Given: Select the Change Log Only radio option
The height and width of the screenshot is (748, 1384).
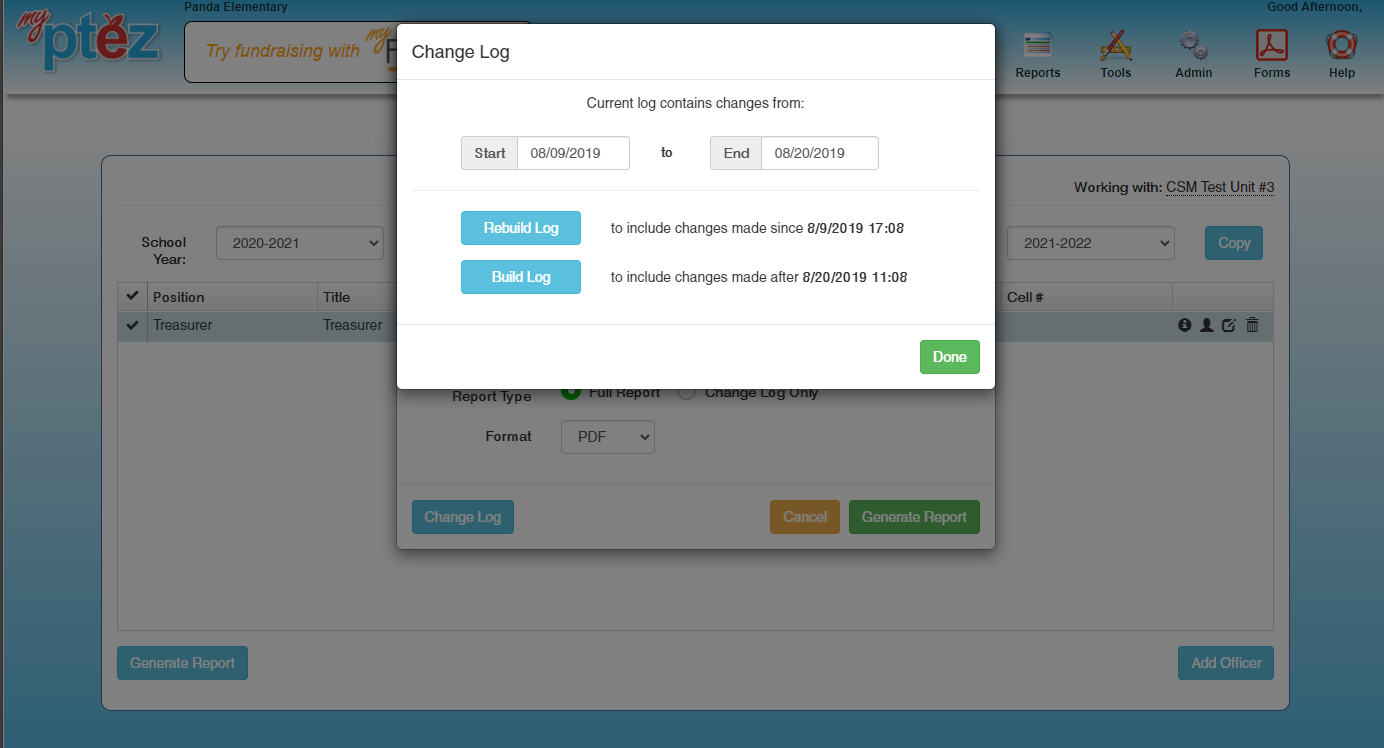Looking at the screenshot, I should [687, 393].
